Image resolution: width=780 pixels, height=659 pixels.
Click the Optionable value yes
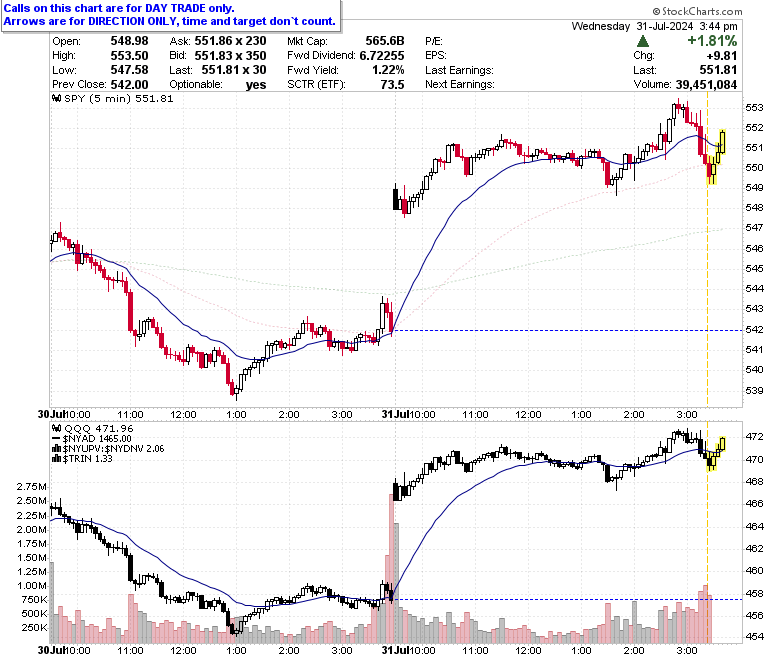256,85
